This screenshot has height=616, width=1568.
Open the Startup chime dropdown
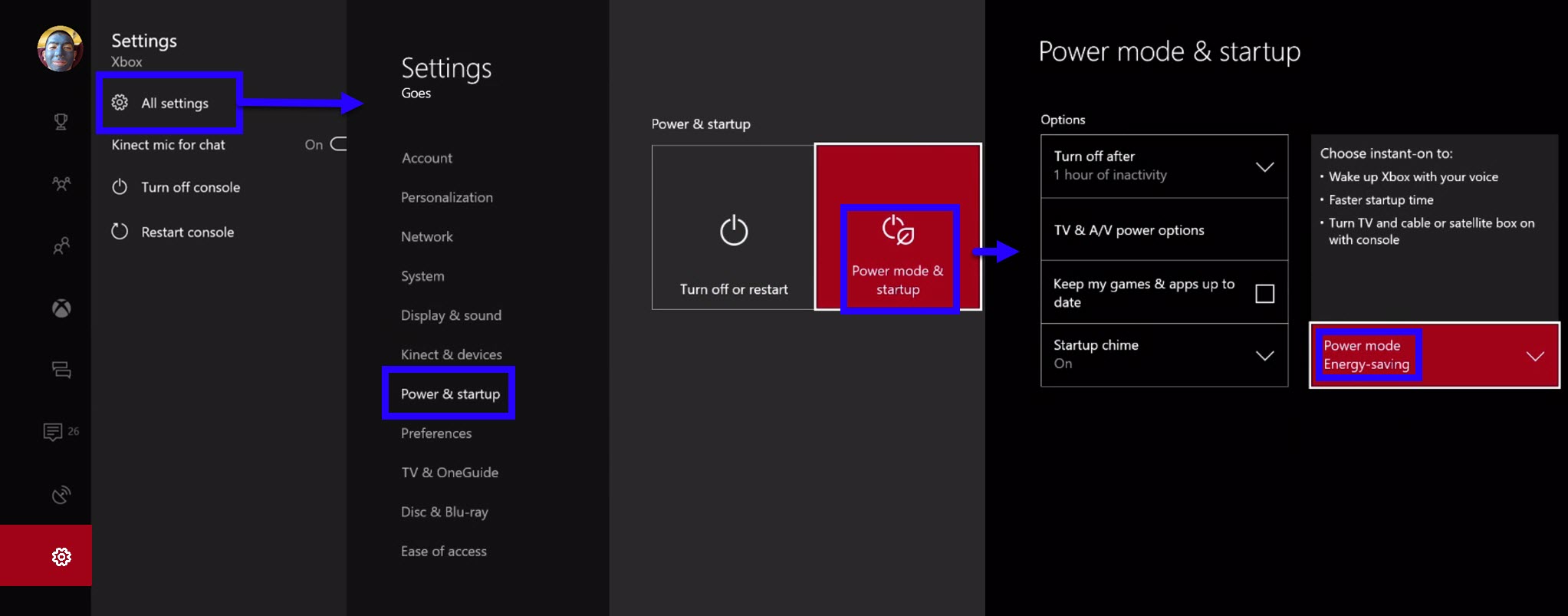[1264, 355]
